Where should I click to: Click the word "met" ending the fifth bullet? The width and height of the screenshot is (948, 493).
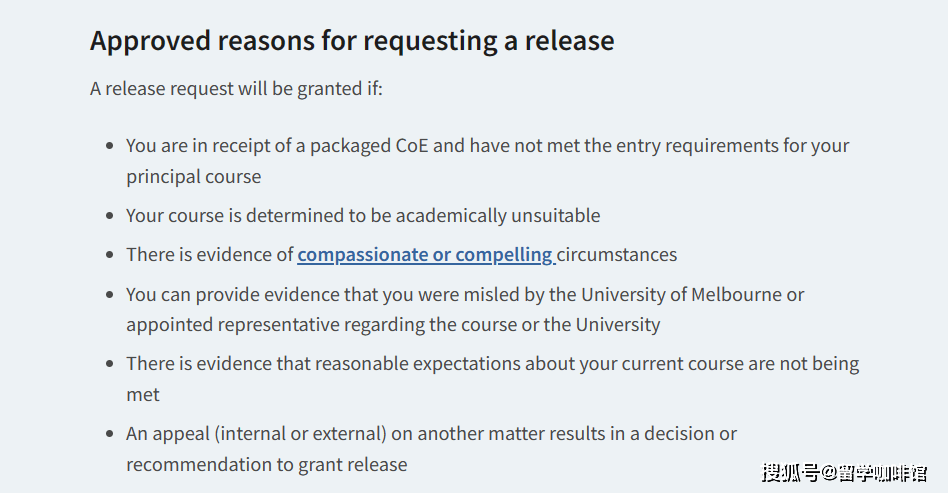[x=143, y=394]
